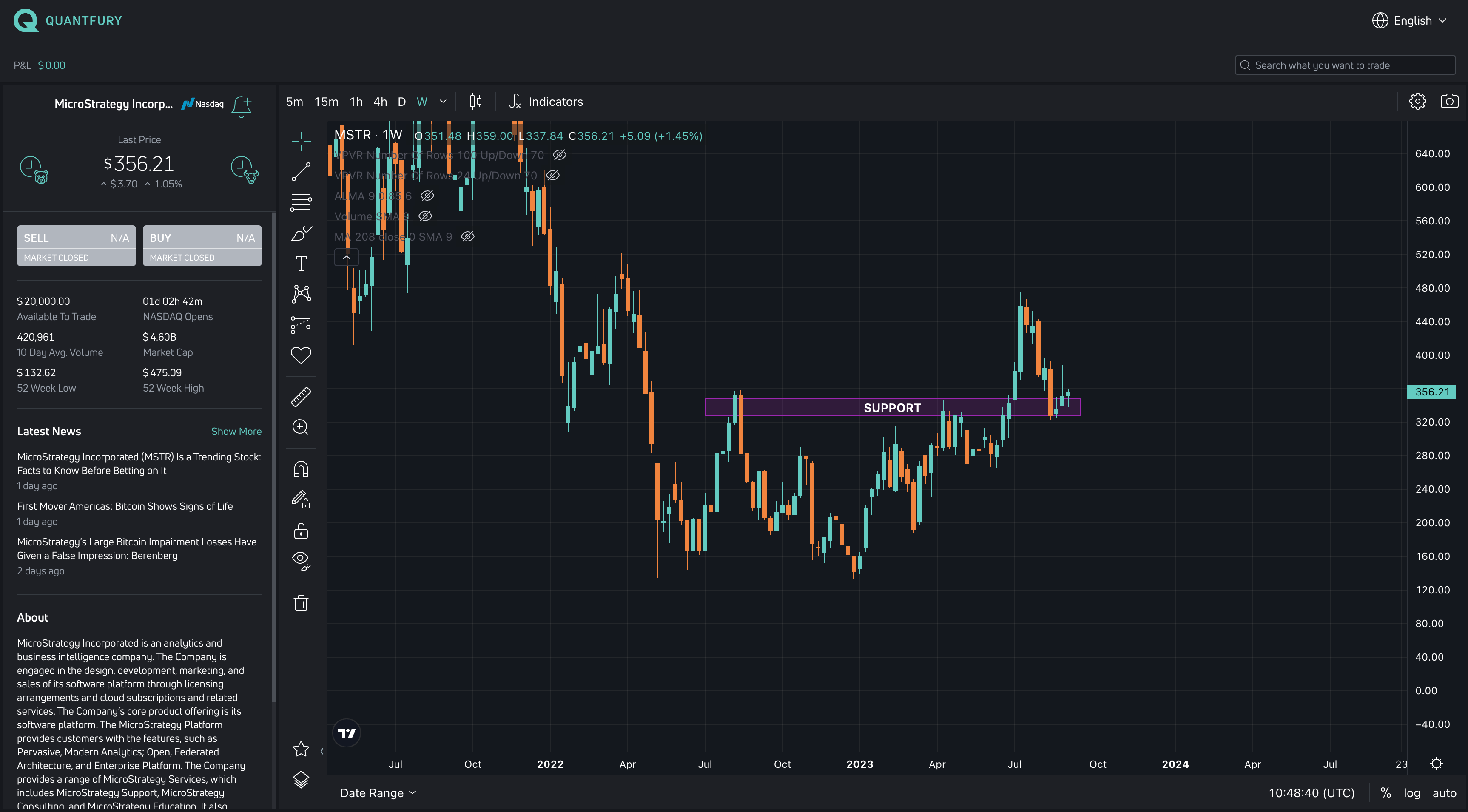The width and height of the screenshot is (1468, 812).
Task: Click the UTC clock time display
Action: pos(1311,792)
